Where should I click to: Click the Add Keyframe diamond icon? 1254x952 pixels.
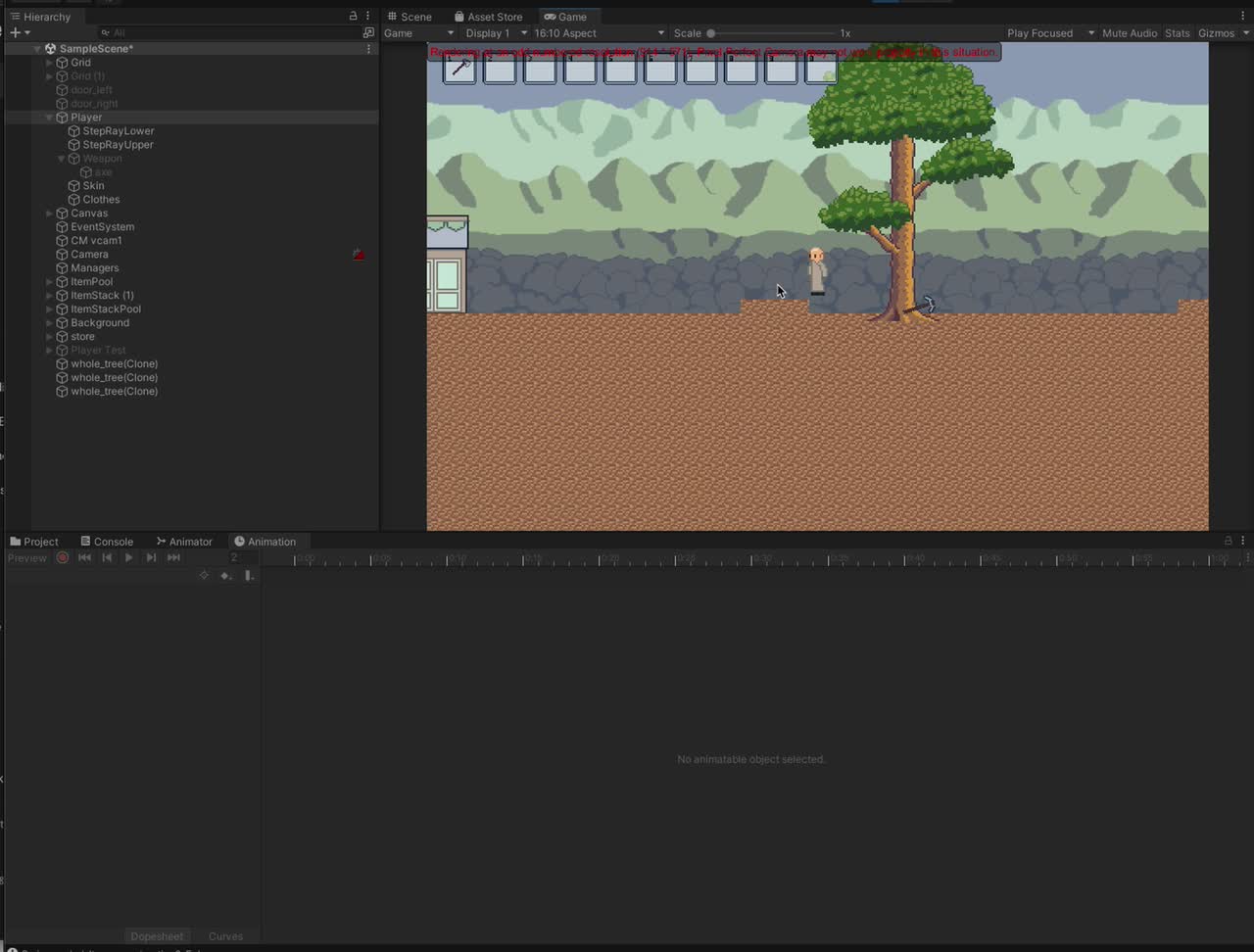(225, 576)
